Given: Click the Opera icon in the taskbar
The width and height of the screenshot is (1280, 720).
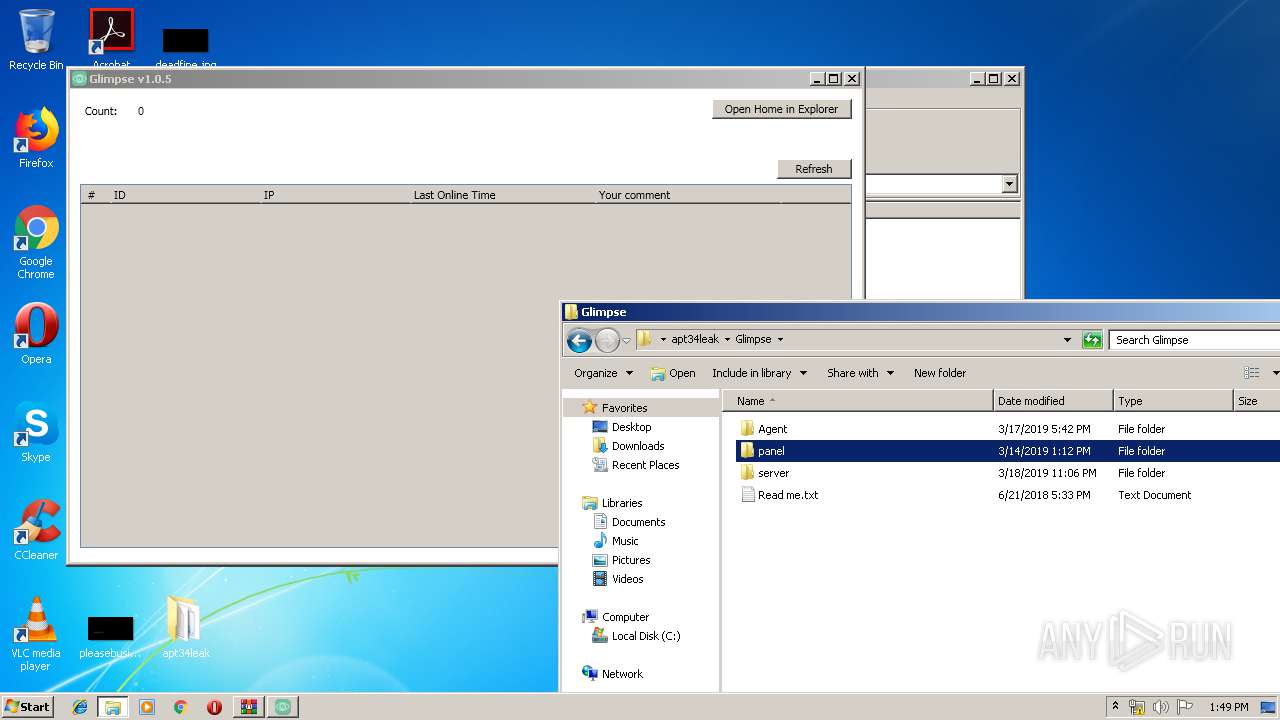Looking at the screenshot, I should (x=214, y=707).
